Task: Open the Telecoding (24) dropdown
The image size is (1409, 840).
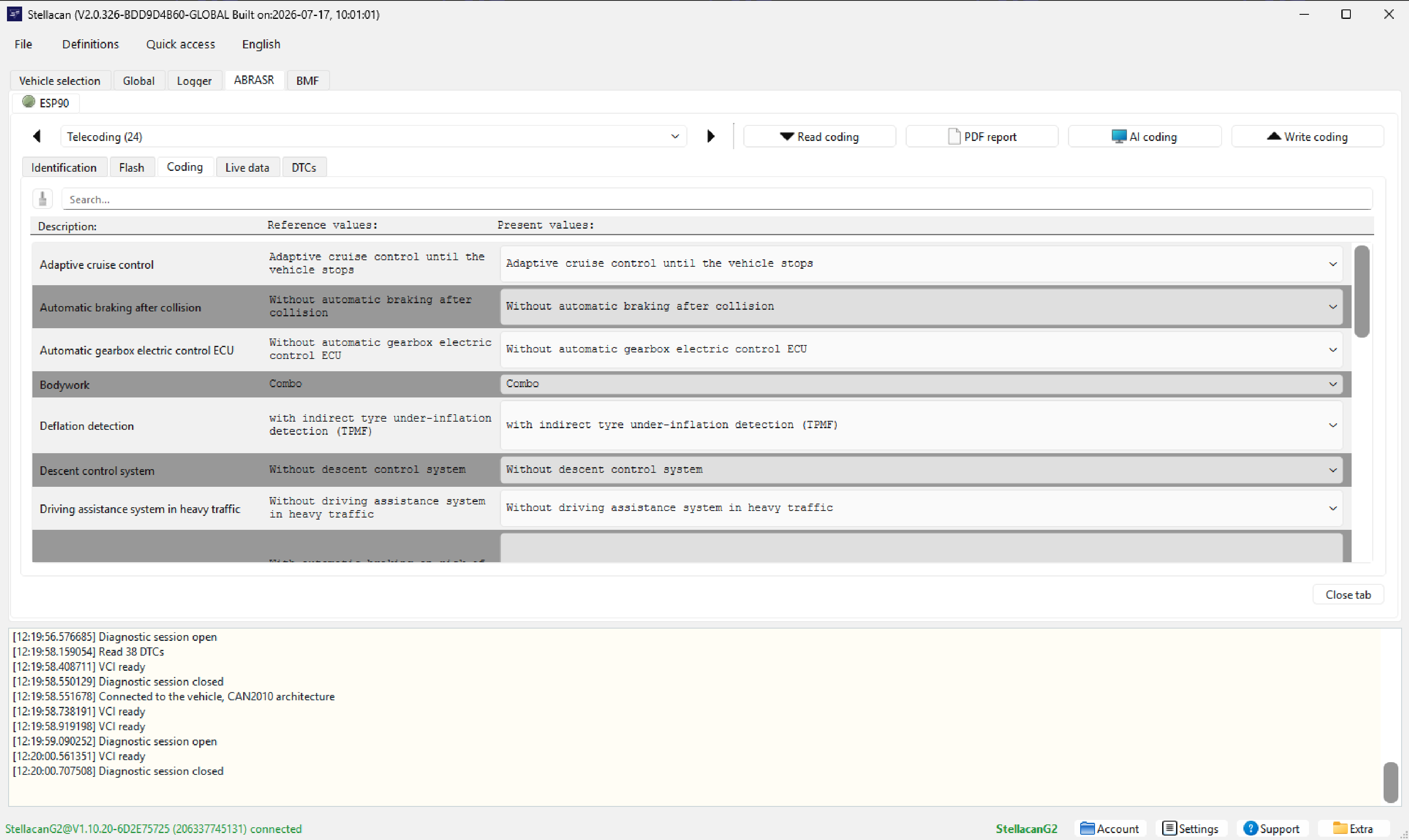Action: [374, 136]
